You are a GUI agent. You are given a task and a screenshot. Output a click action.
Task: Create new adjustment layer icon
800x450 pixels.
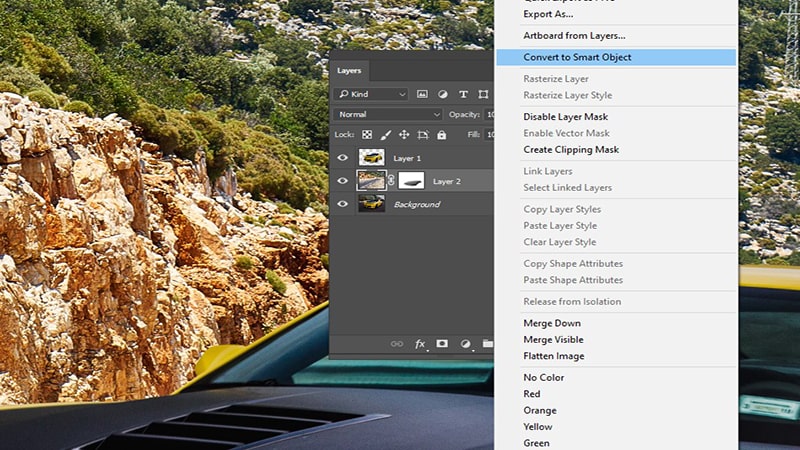tap(465, 344)
